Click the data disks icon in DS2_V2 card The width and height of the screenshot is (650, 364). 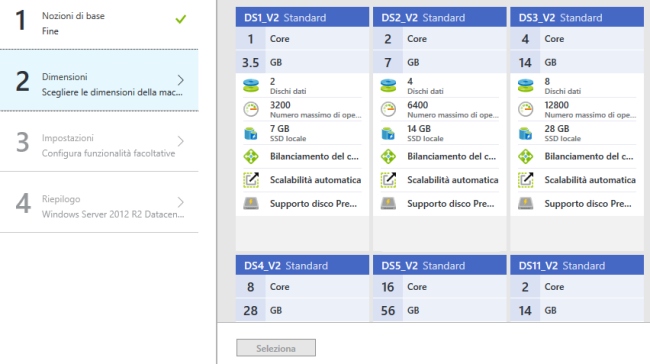388,85
